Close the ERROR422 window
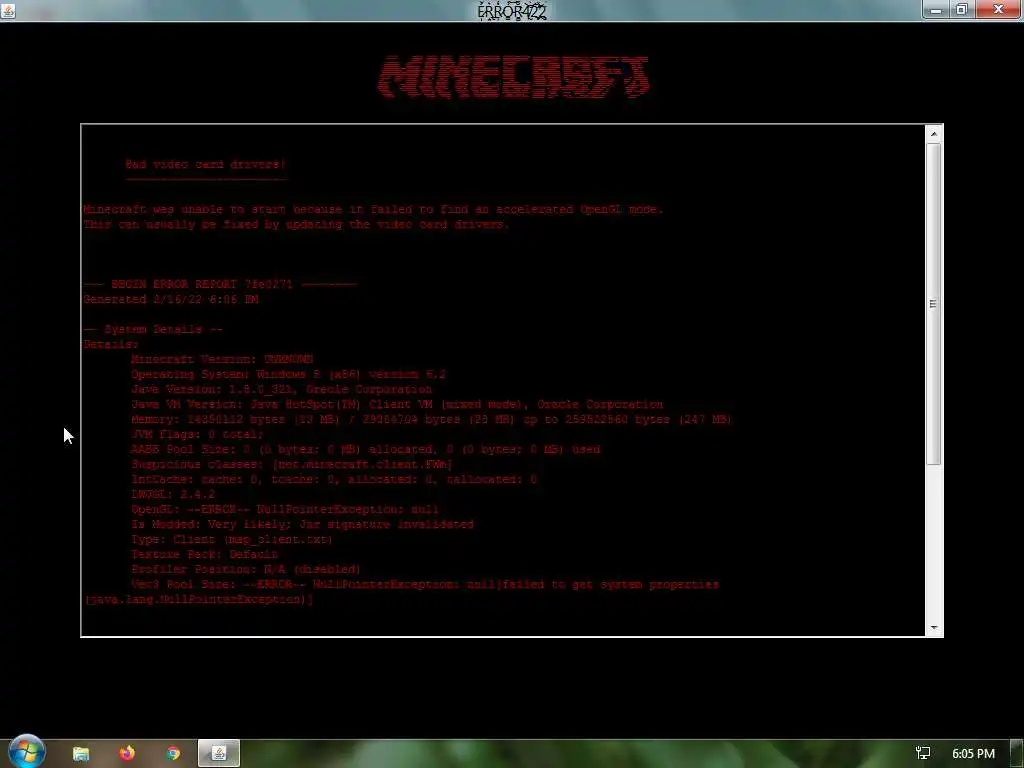1024x768 pixels. [998, 10]
